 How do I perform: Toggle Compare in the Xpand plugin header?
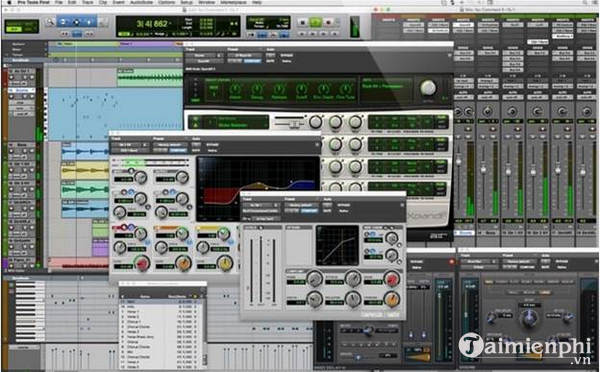252,61
